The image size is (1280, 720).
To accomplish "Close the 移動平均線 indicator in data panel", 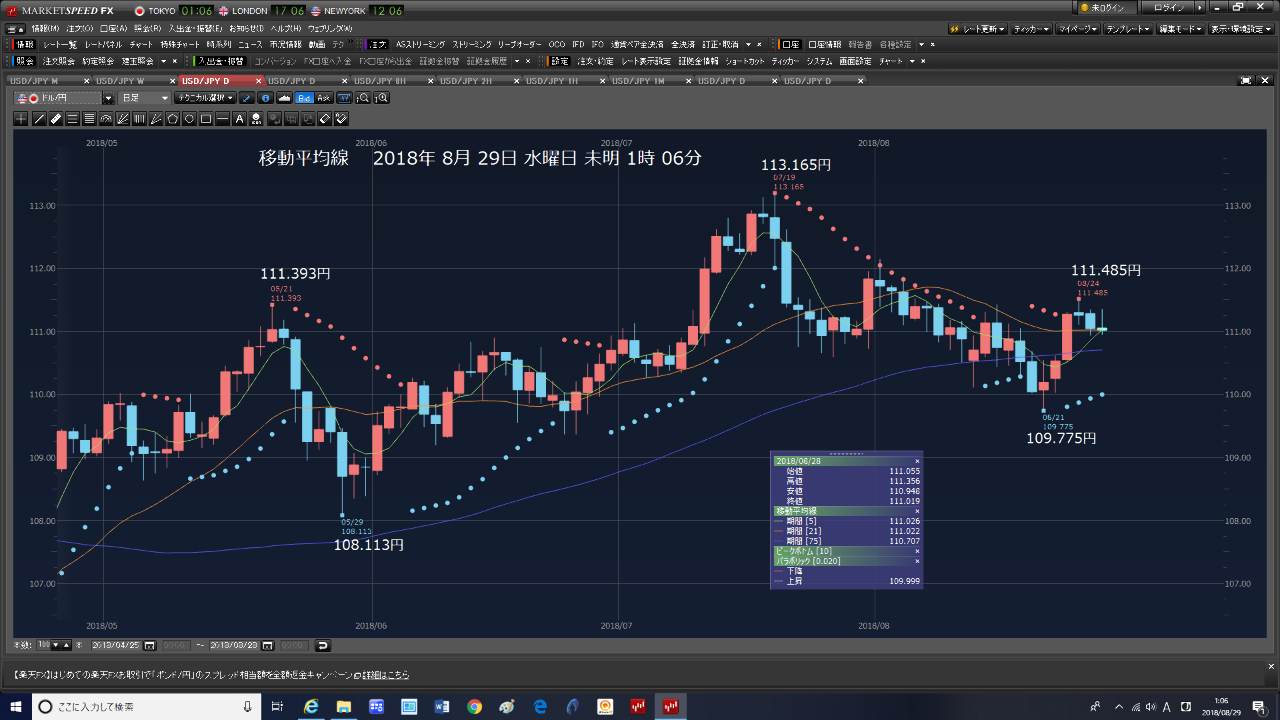I will (917, 511).
